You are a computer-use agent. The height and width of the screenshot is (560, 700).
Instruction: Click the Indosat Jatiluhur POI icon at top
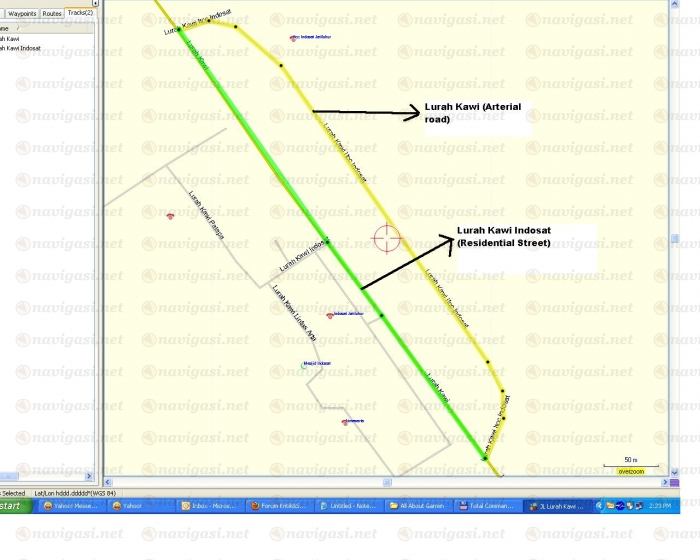coord(294,38)
